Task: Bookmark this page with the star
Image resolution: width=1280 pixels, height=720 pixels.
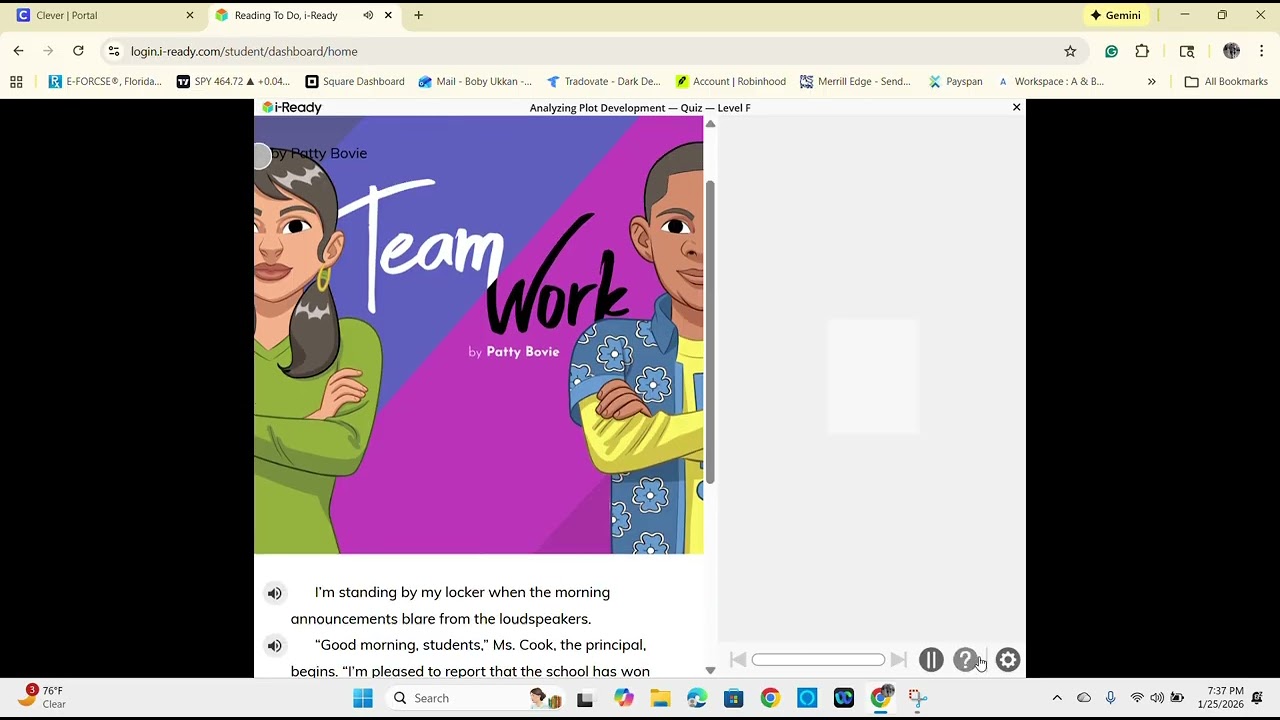Action: [1070, 51]
